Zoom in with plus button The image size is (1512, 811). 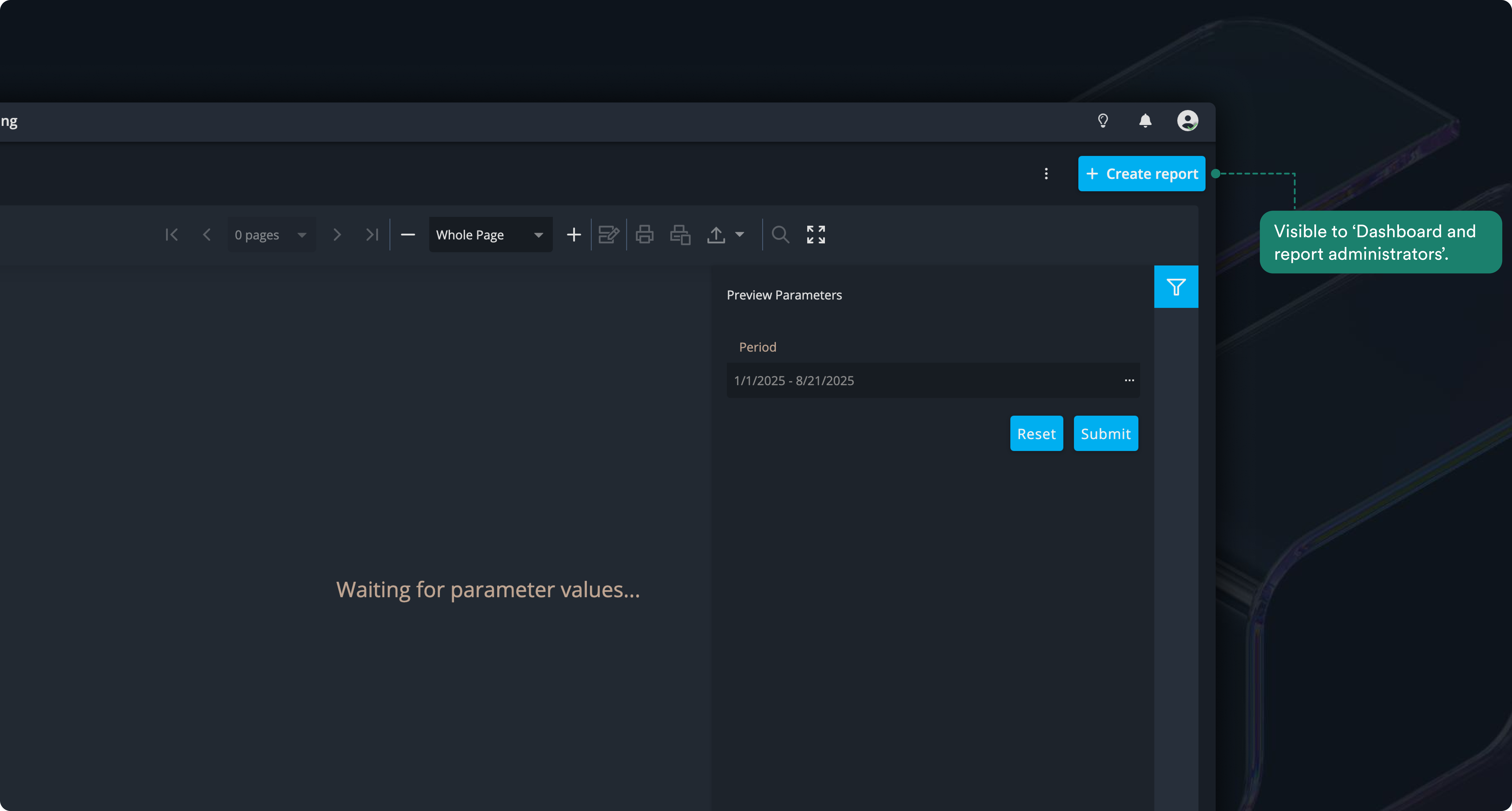[x=574, y=235]
